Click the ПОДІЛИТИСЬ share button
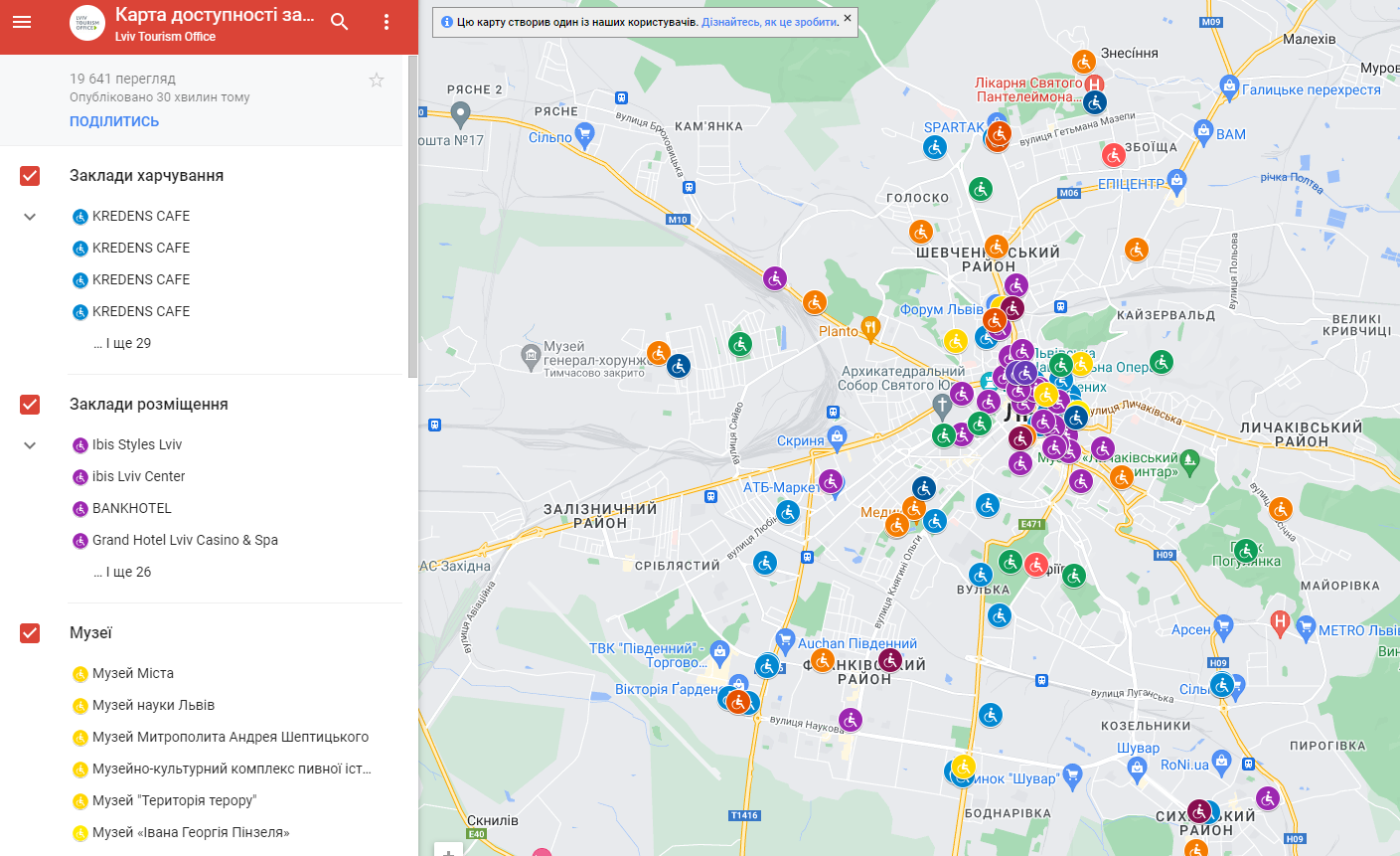Screen dimensions: 1400x856 [114, 121]
